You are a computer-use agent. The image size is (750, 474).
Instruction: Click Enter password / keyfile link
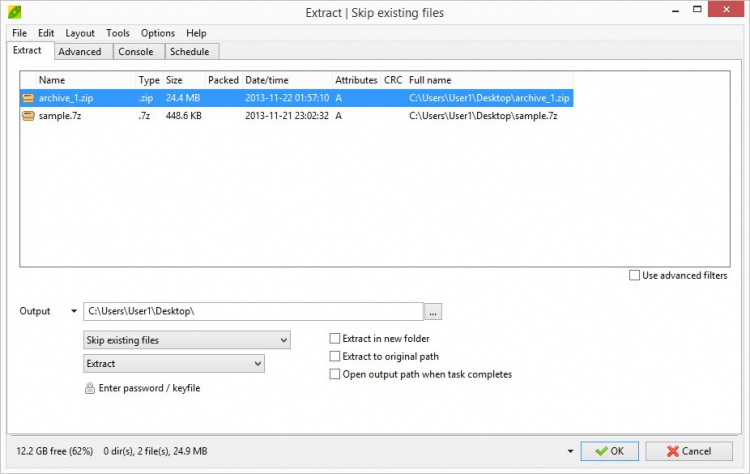[x=149, y=388]
